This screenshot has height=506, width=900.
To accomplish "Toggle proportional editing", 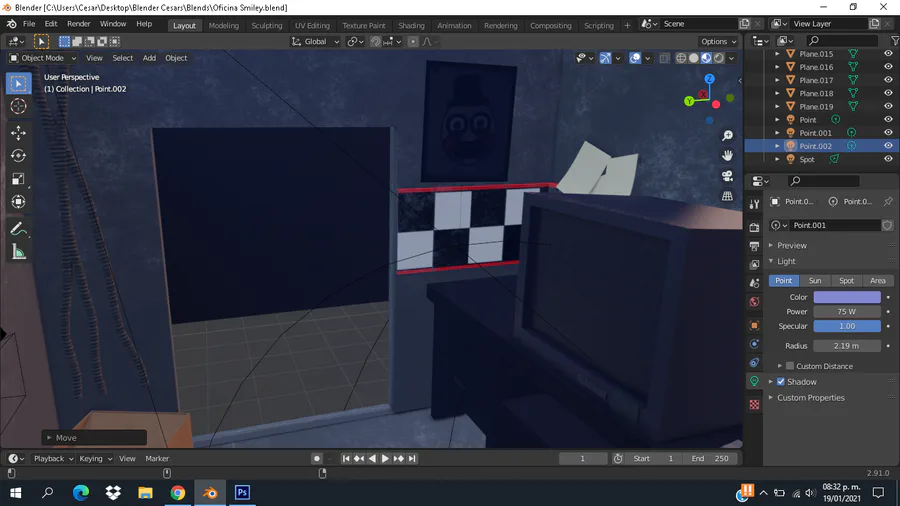I will (x=413, y=41).
